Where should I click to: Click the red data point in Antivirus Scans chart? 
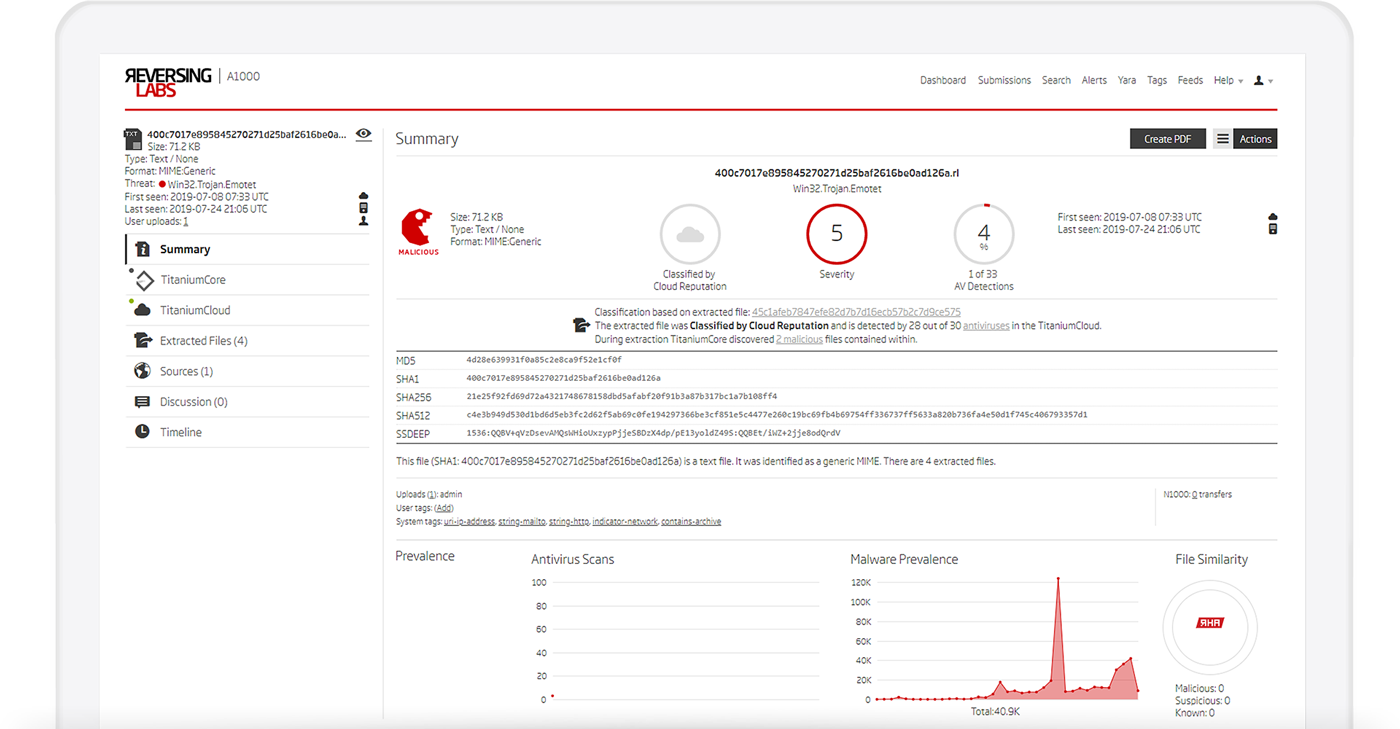552,696
